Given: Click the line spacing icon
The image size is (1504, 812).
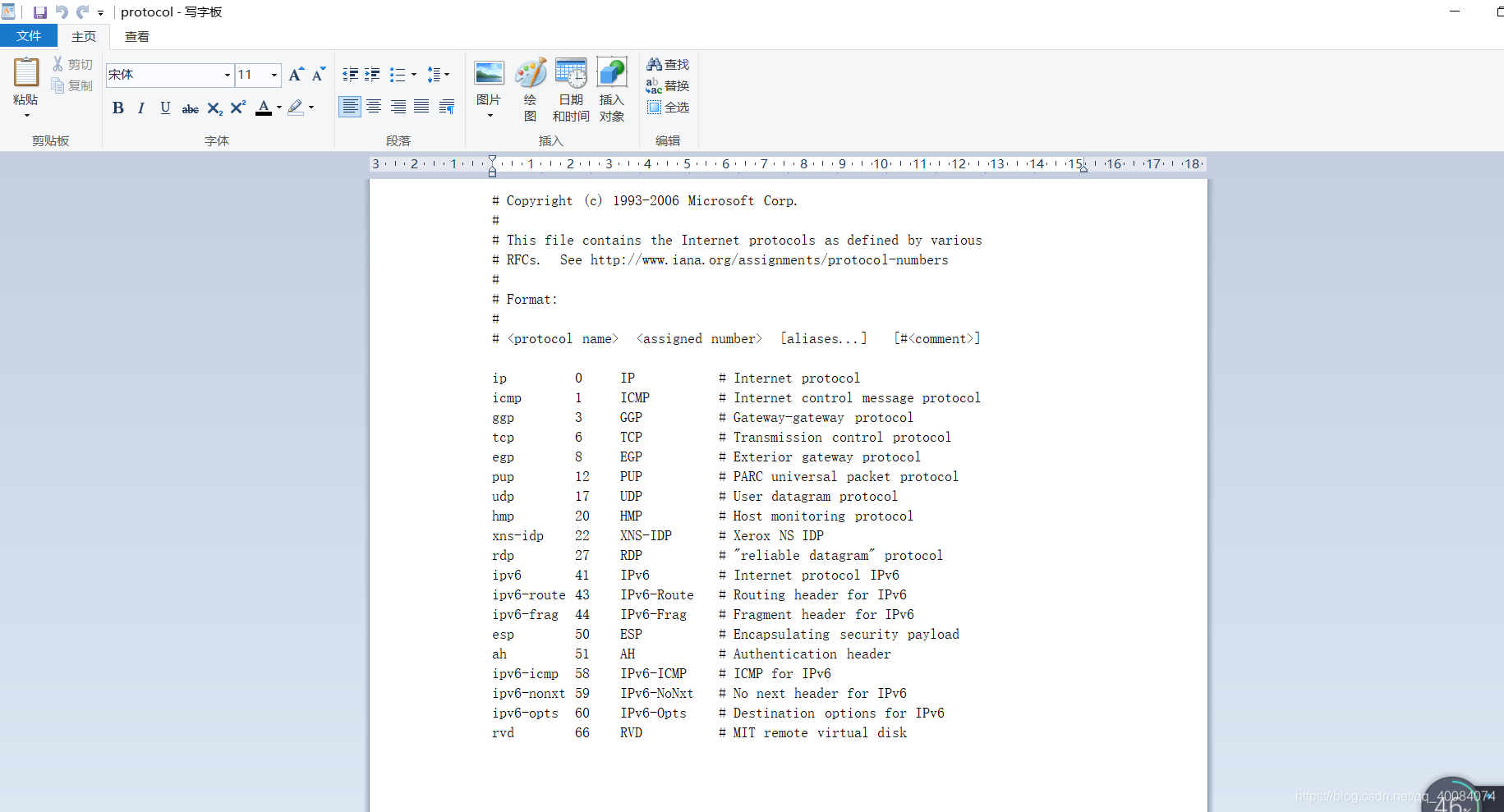Looking at the screenshot, I should 434,75.
